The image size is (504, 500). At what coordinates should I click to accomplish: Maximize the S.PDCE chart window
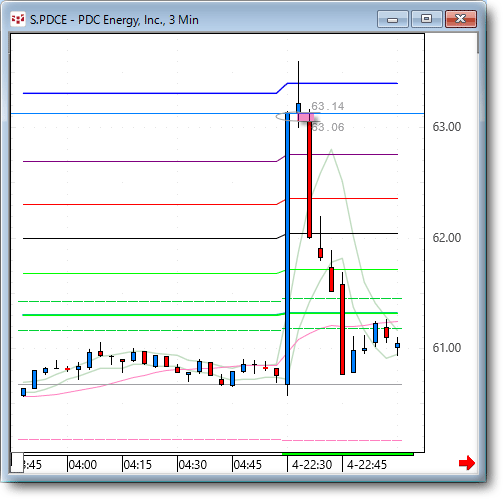click(x=427, y=19)
